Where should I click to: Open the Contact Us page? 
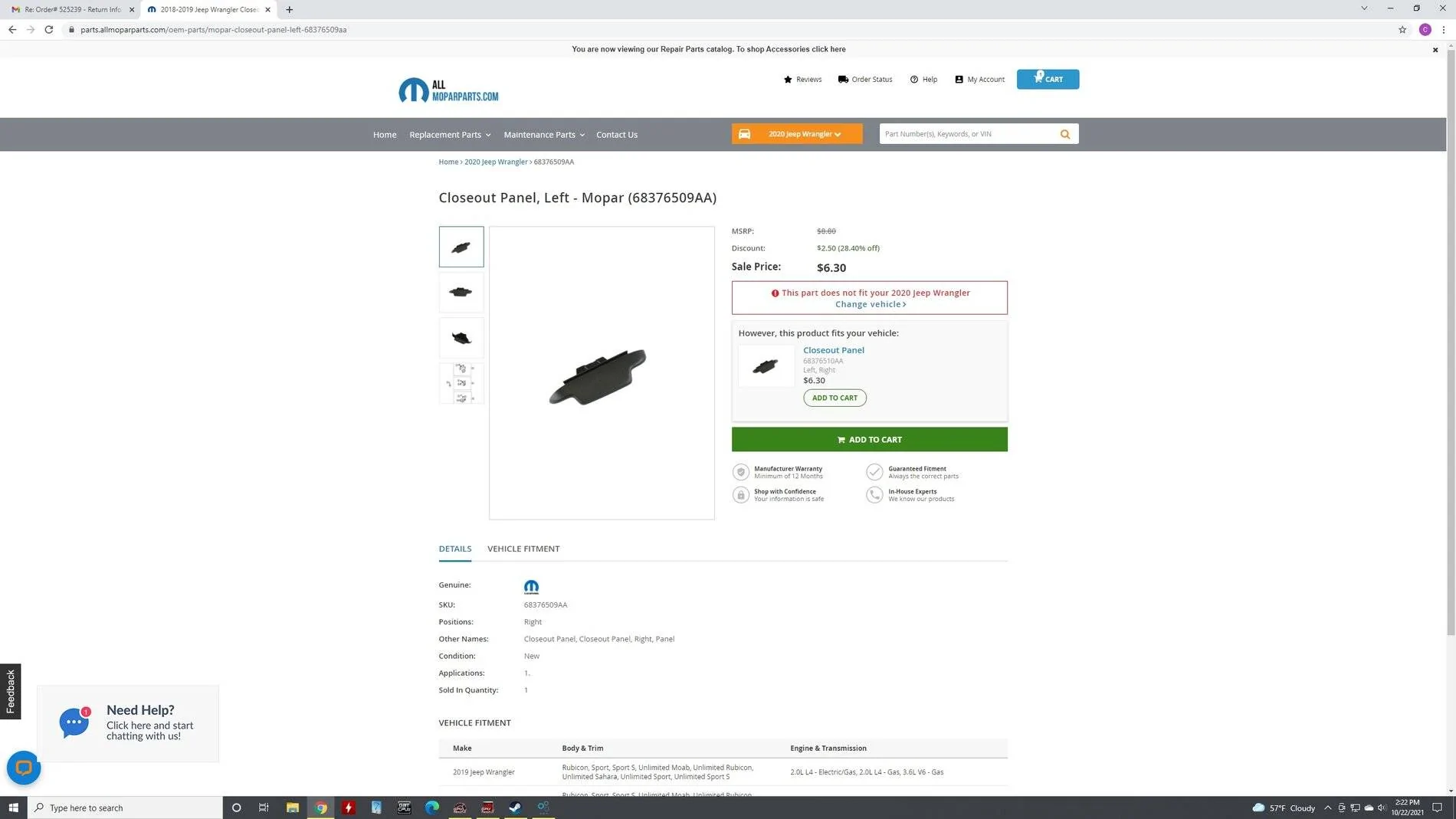(617, 134)
